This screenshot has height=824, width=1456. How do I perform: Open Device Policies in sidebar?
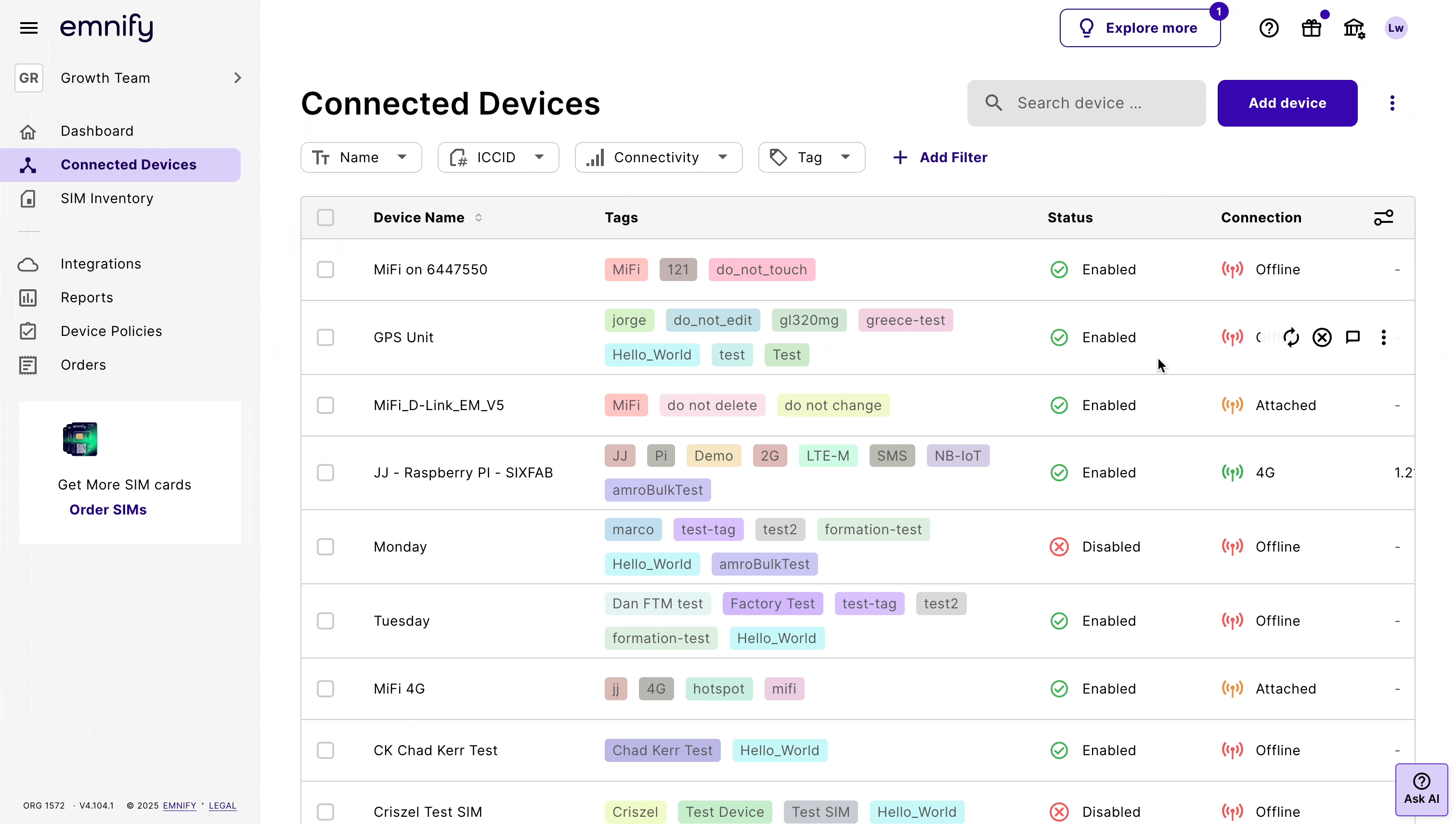click(x=111, y=331)
